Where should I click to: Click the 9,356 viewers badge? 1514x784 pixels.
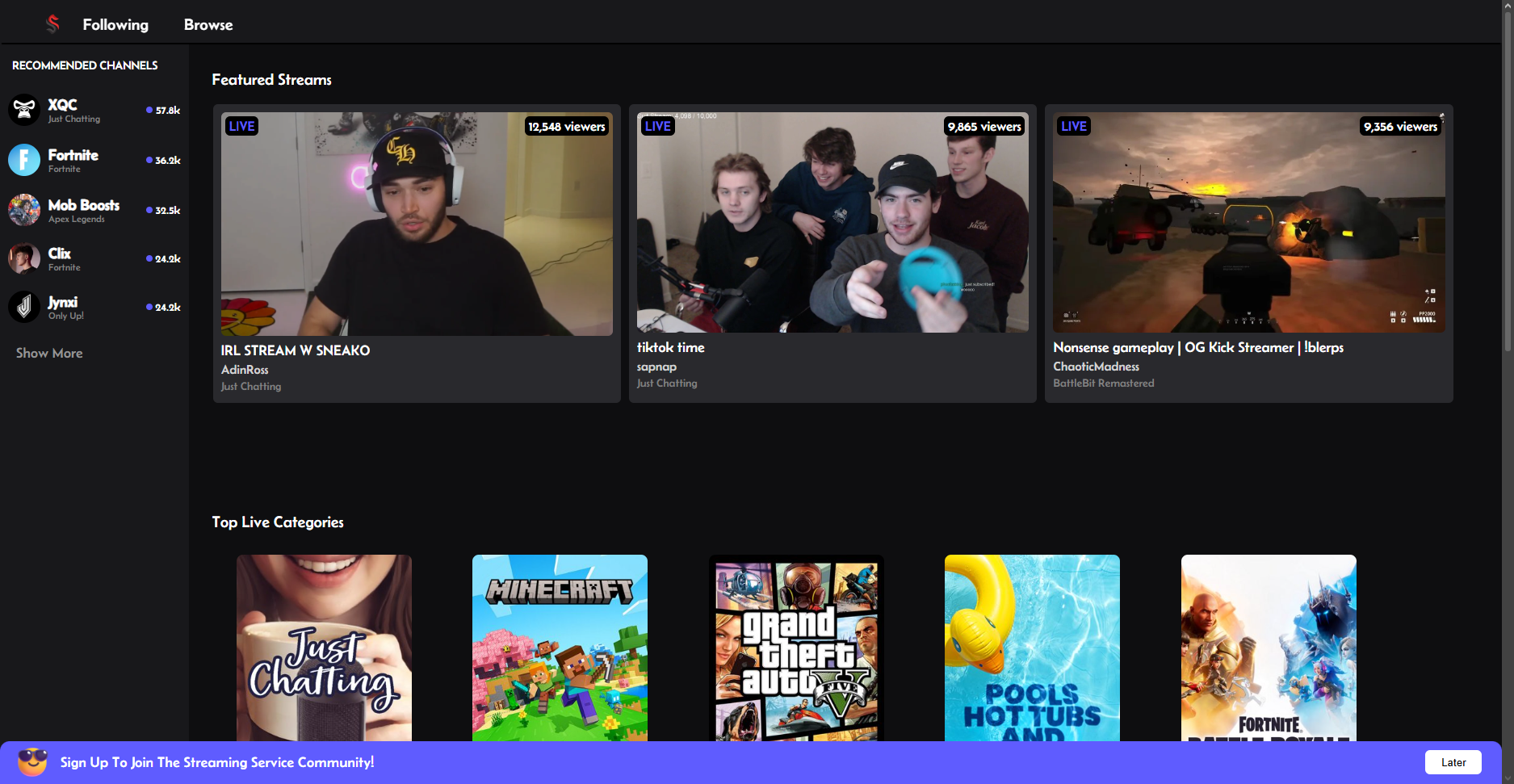point(1400,126)
